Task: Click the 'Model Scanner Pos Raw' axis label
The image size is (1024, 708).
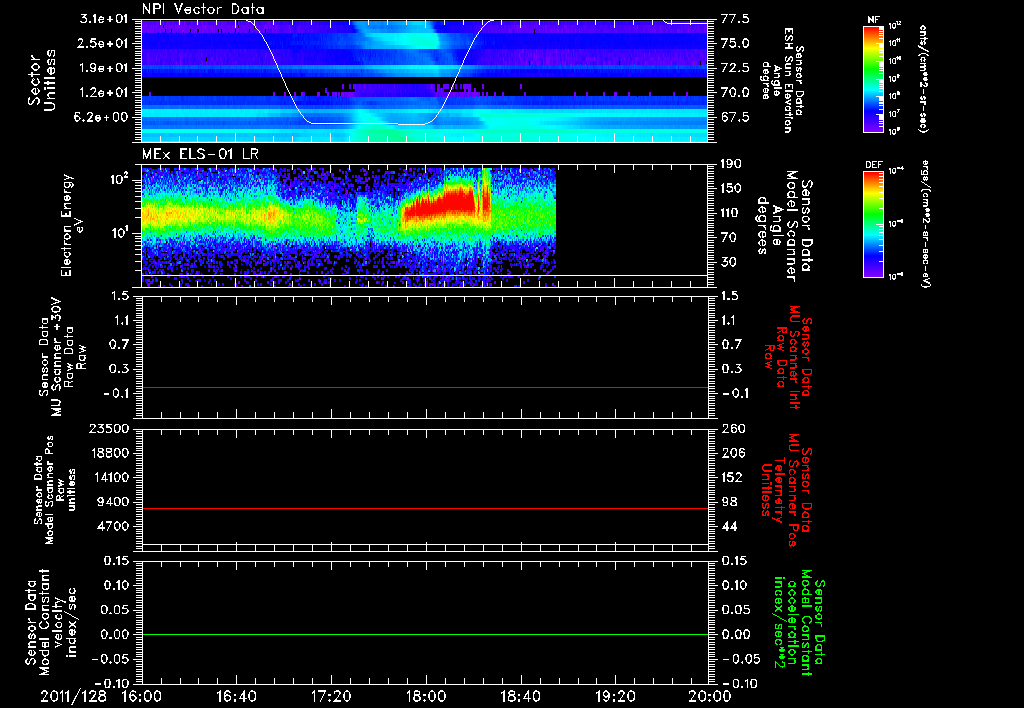Action: (55, 490)
